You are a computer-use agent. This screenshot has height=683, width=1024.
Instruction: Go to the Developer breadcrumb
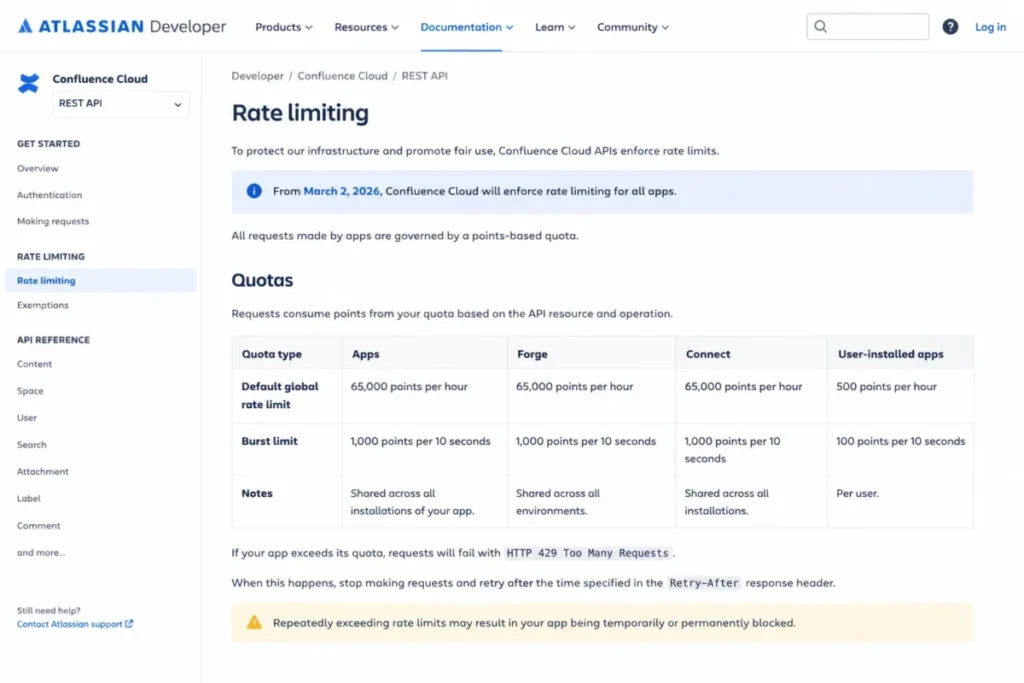click(257, 76)
